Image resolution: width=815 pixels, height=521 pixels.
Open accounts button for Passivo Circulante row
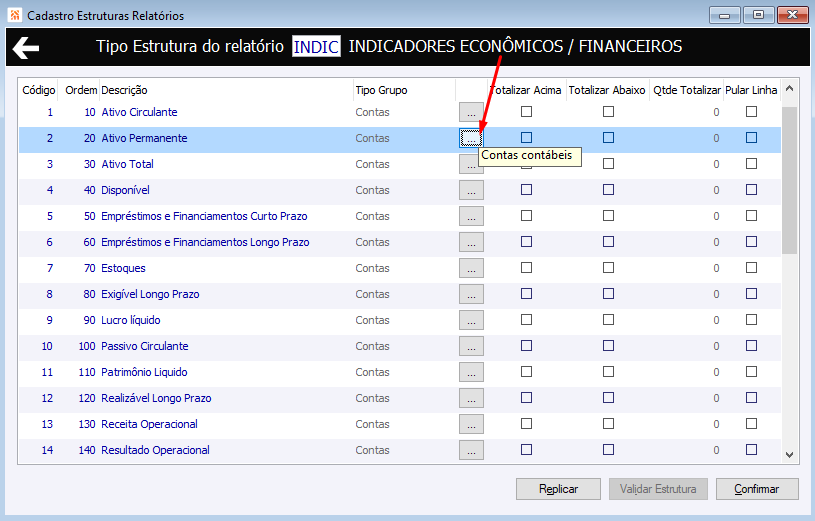[x=471, y=346]
